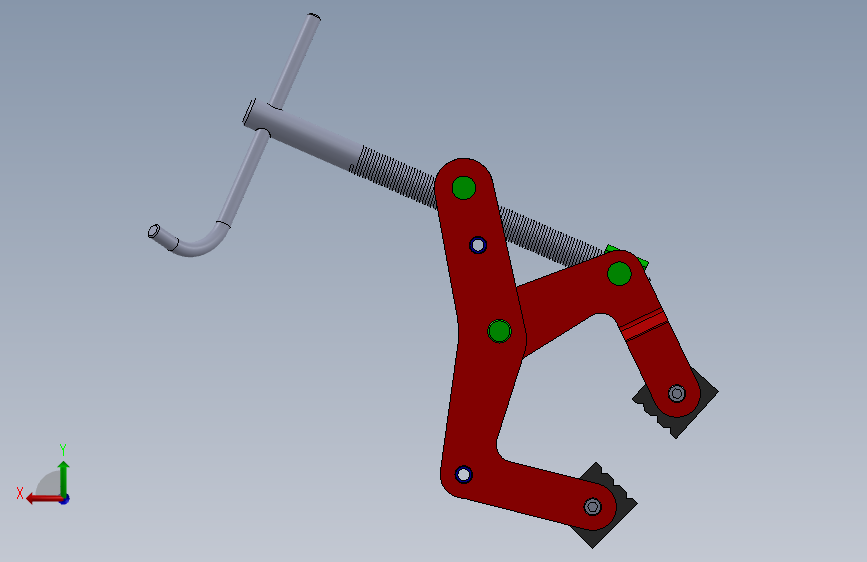
Task: Select the gray hex bolt on the upper jaw
Action: click(x=677, y=393)
